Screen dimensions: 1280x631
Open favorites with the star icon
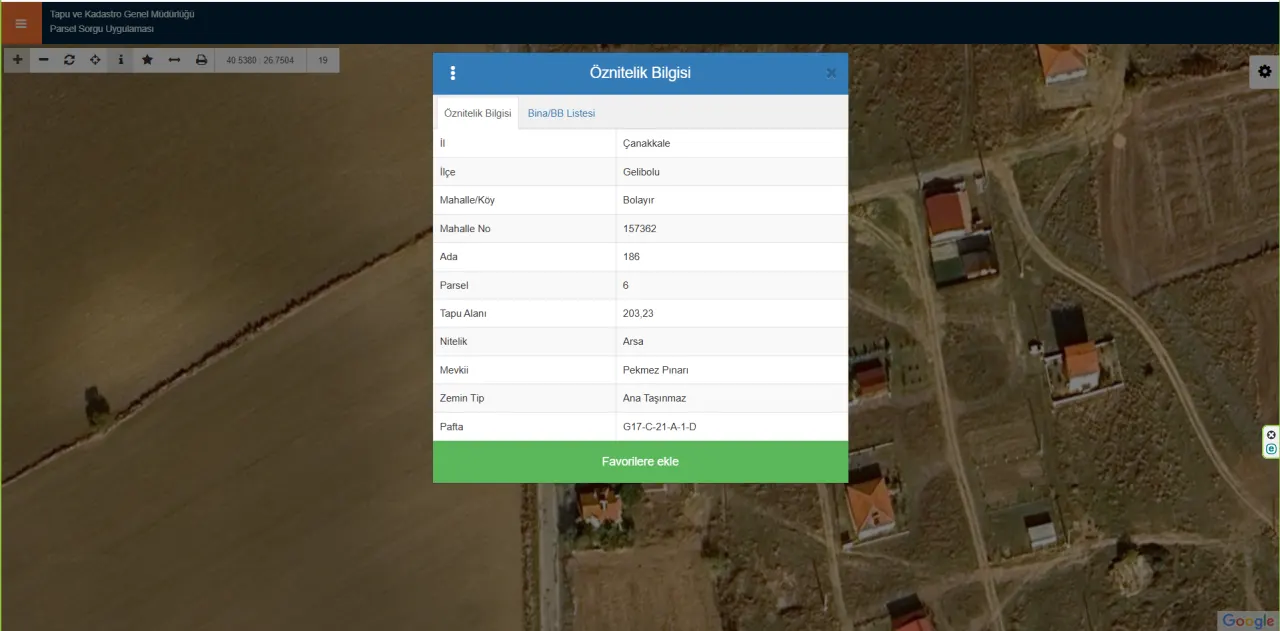(147, 60)
